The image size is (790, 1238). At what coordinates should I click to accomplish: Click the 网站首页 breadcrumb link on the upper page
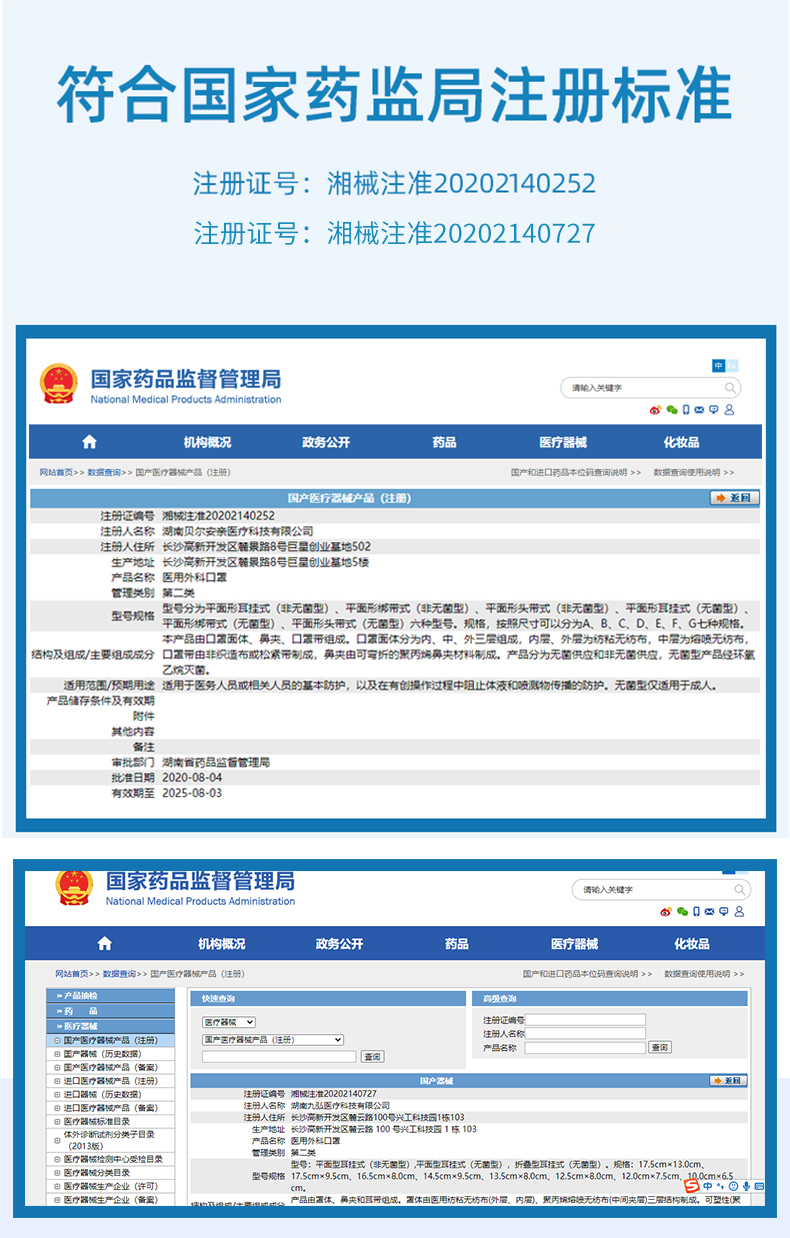pyautogui.click(x=55, y=472)
